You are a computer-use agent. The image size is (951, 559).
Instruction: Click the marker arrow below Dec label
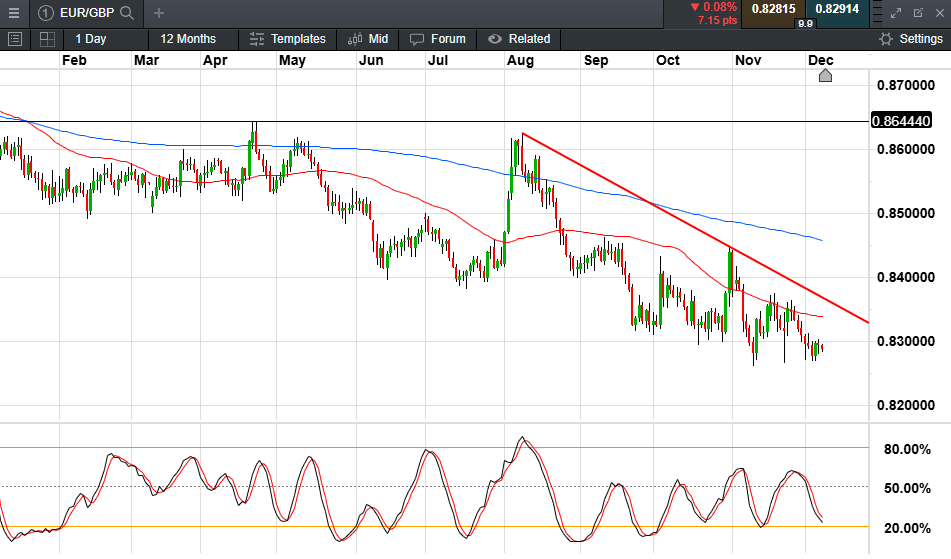click(x=825, y=76)
